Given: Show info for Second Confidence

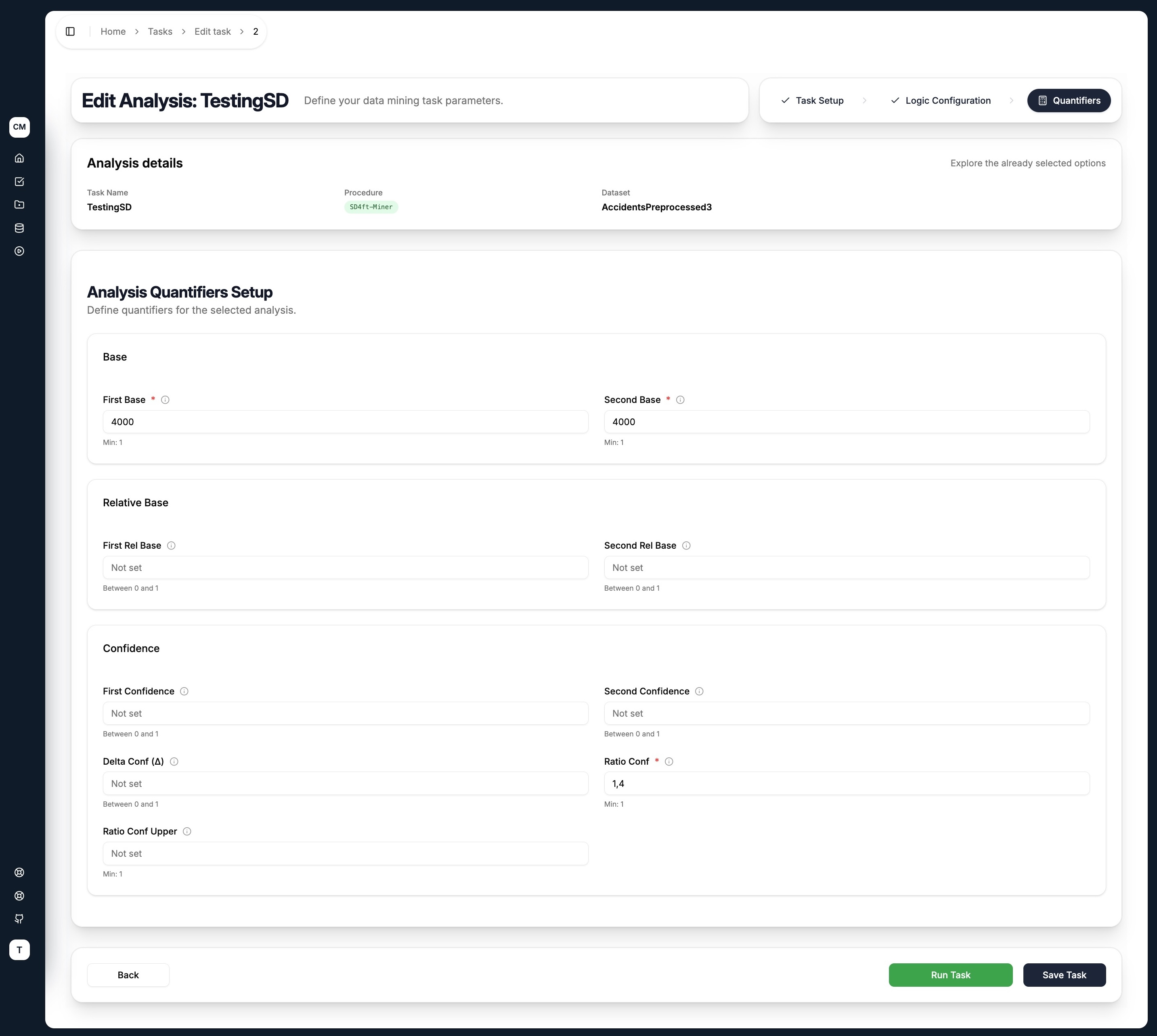Looking at the screenshot, I should pyautogui.click(x=700, y=691).
